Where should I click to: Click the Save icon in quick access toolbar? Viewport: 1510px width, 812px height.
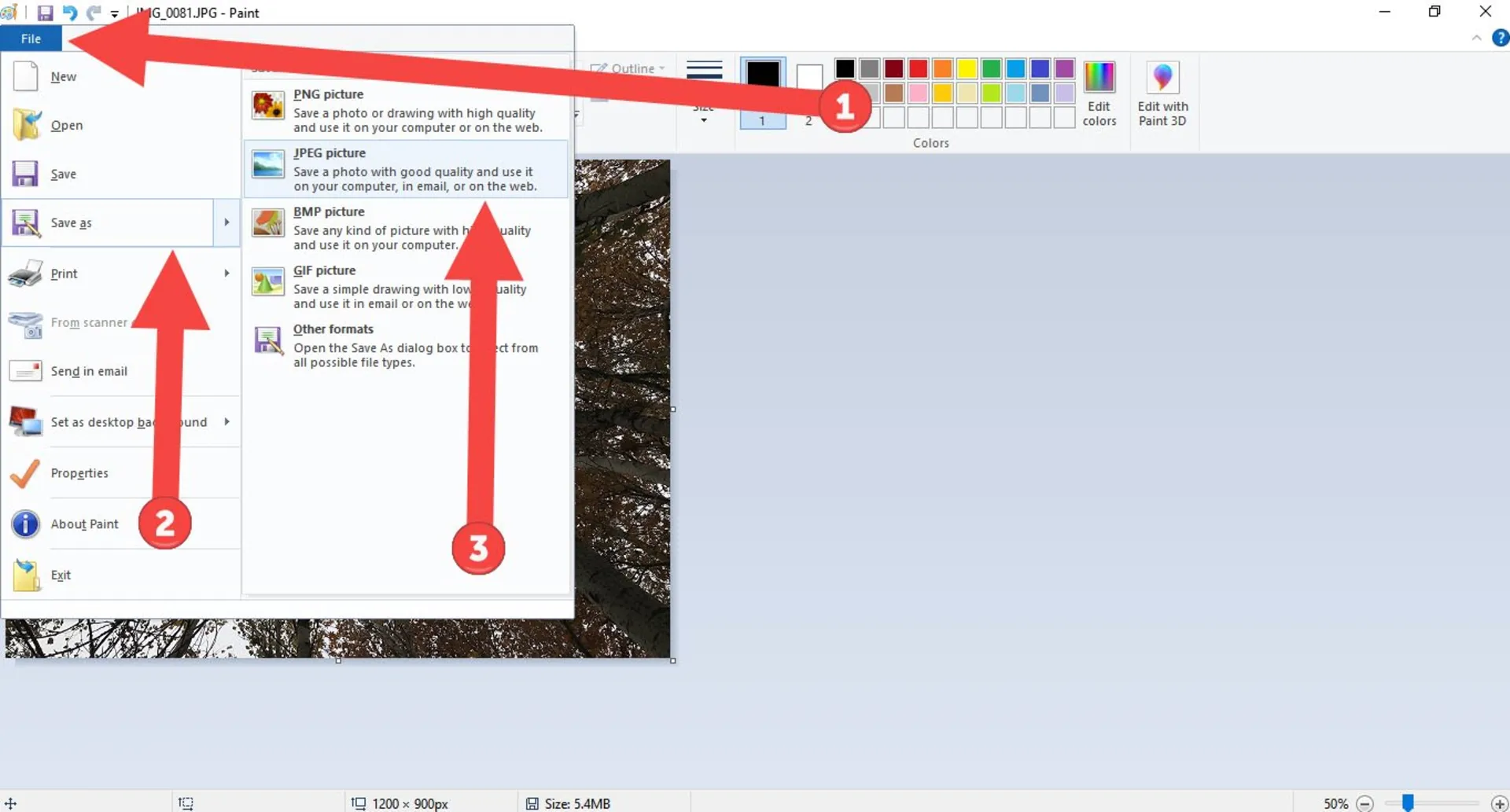(45, 13)
